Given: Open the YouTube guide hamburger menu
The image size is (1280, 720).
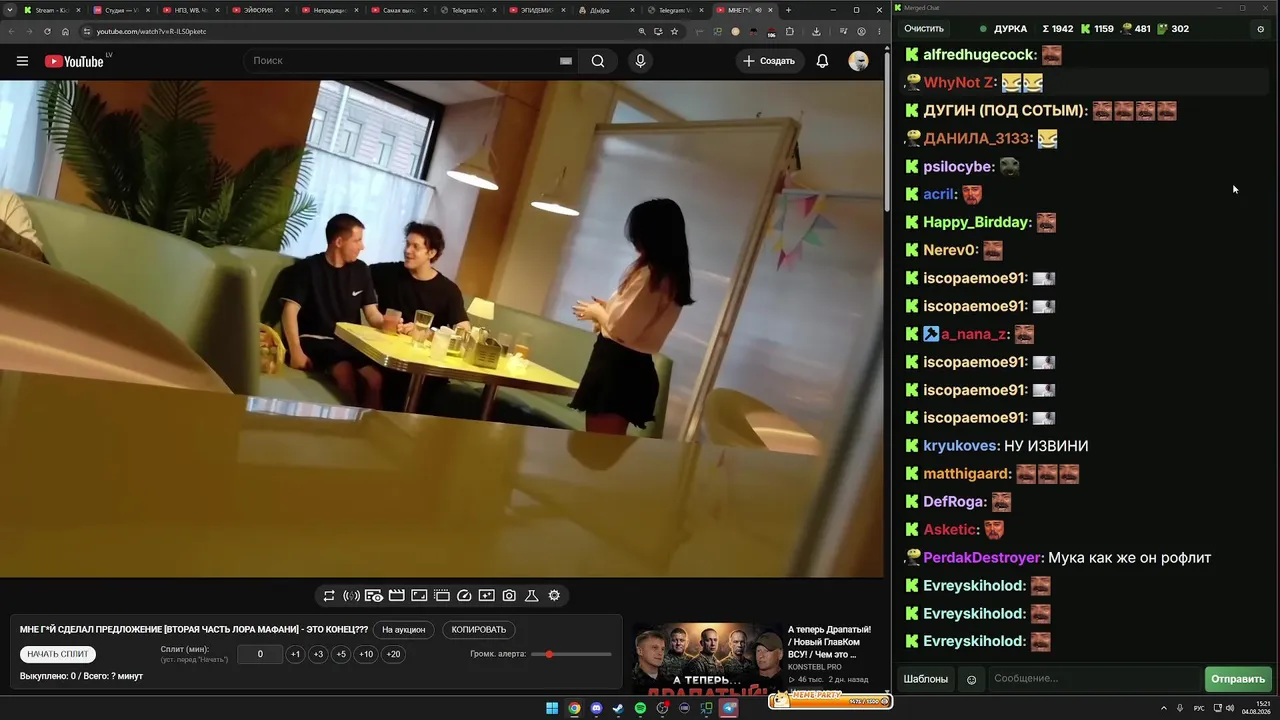Looking at the screenshot, I should 22,61.
